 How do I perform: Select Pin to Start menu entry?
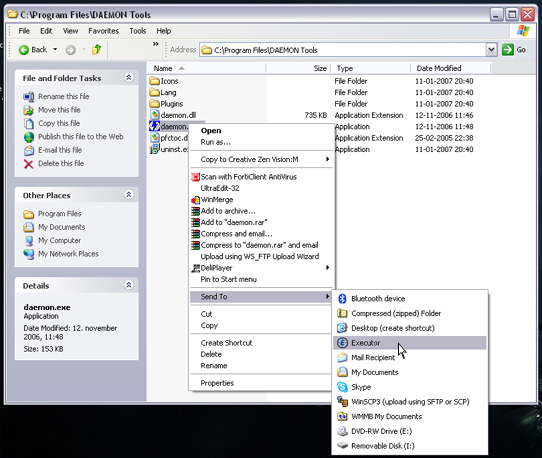[262, 279]
